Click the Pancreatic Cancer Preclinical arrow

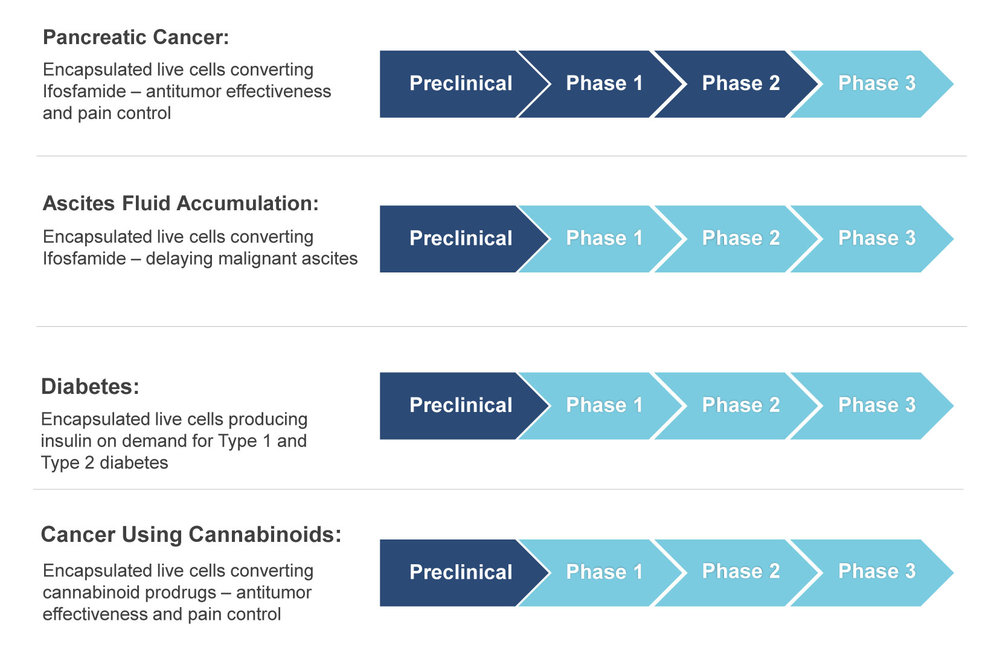tap(460, 84)
